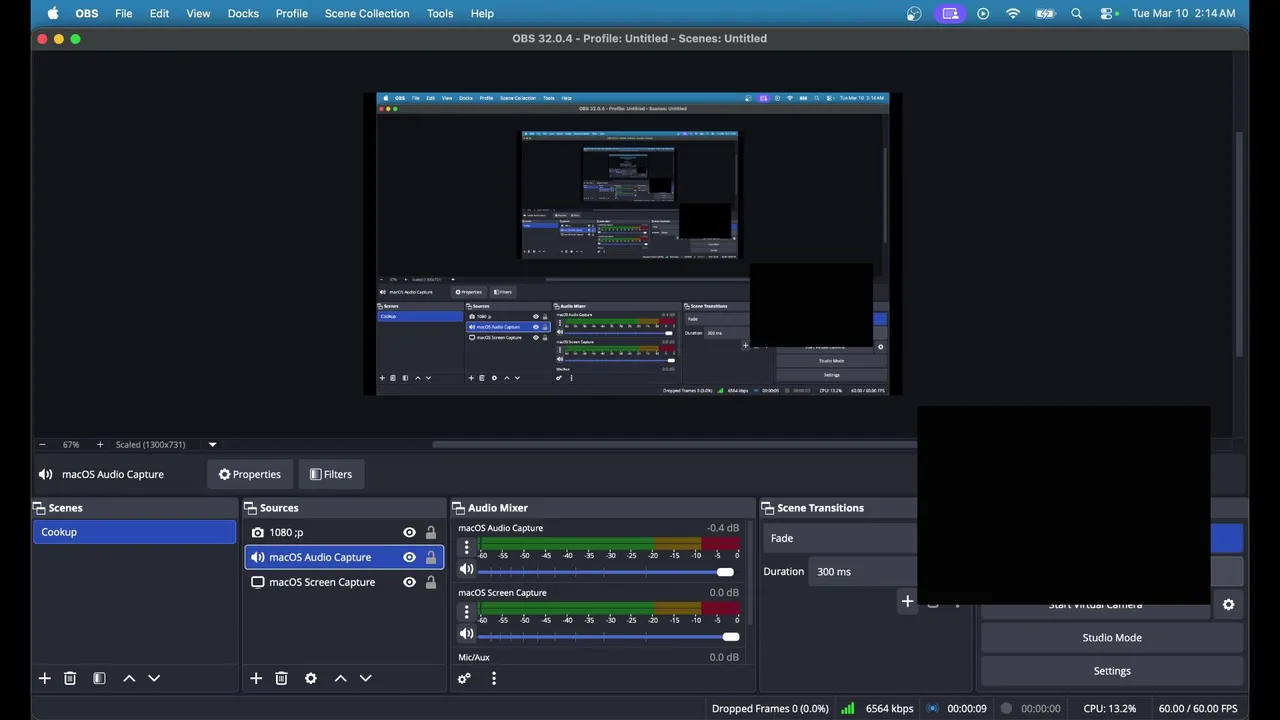Open advanced audio properties gears icon
This screenshot has width=1280, height=720.
click(x=464, y=678)
